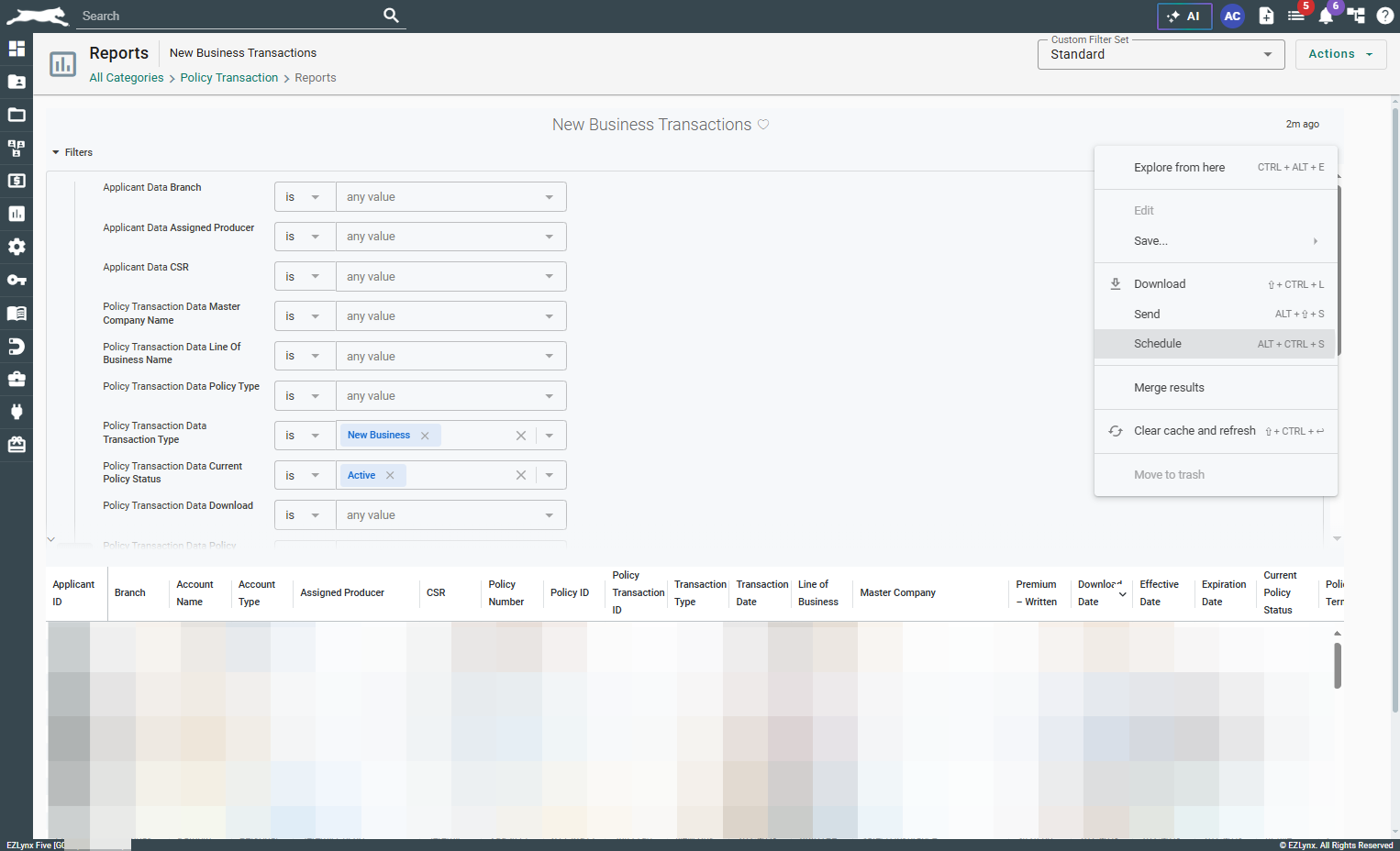Clear all Current Policy Status values

(x=521, y=475)
